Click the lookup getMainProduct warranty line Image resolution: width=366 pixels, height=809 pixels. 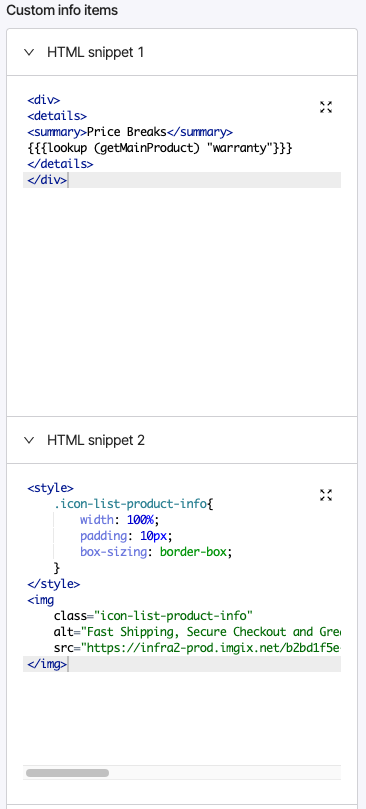(x=160, y=148)
